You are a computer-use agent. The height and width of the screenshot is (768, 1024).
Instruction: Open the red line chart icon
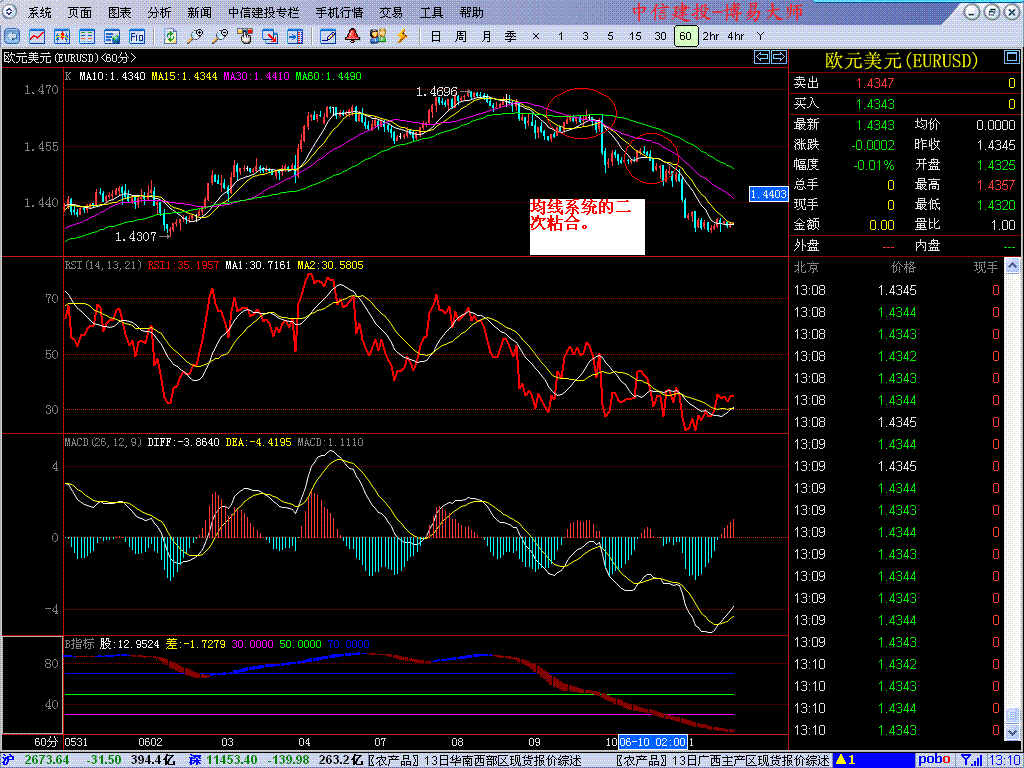pyautogui.click(x=37, y=36)
